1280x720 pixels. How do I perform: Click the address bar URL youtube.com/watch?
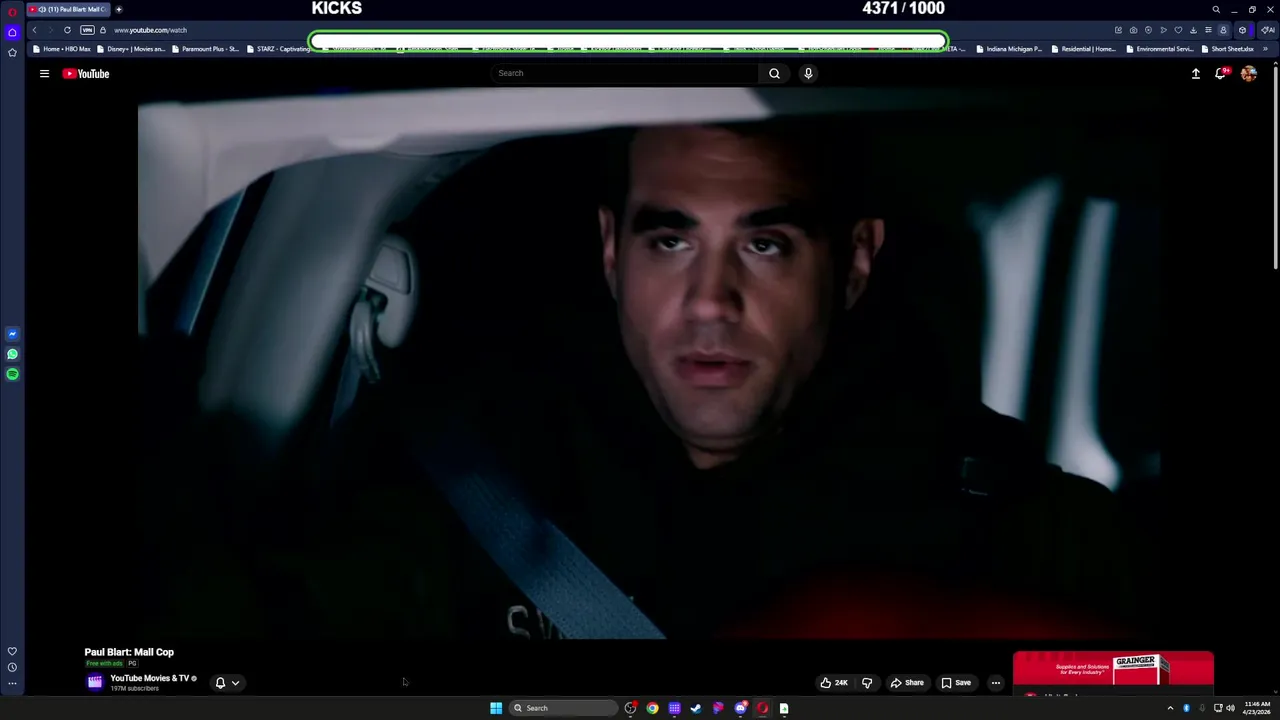coord(150,30)
